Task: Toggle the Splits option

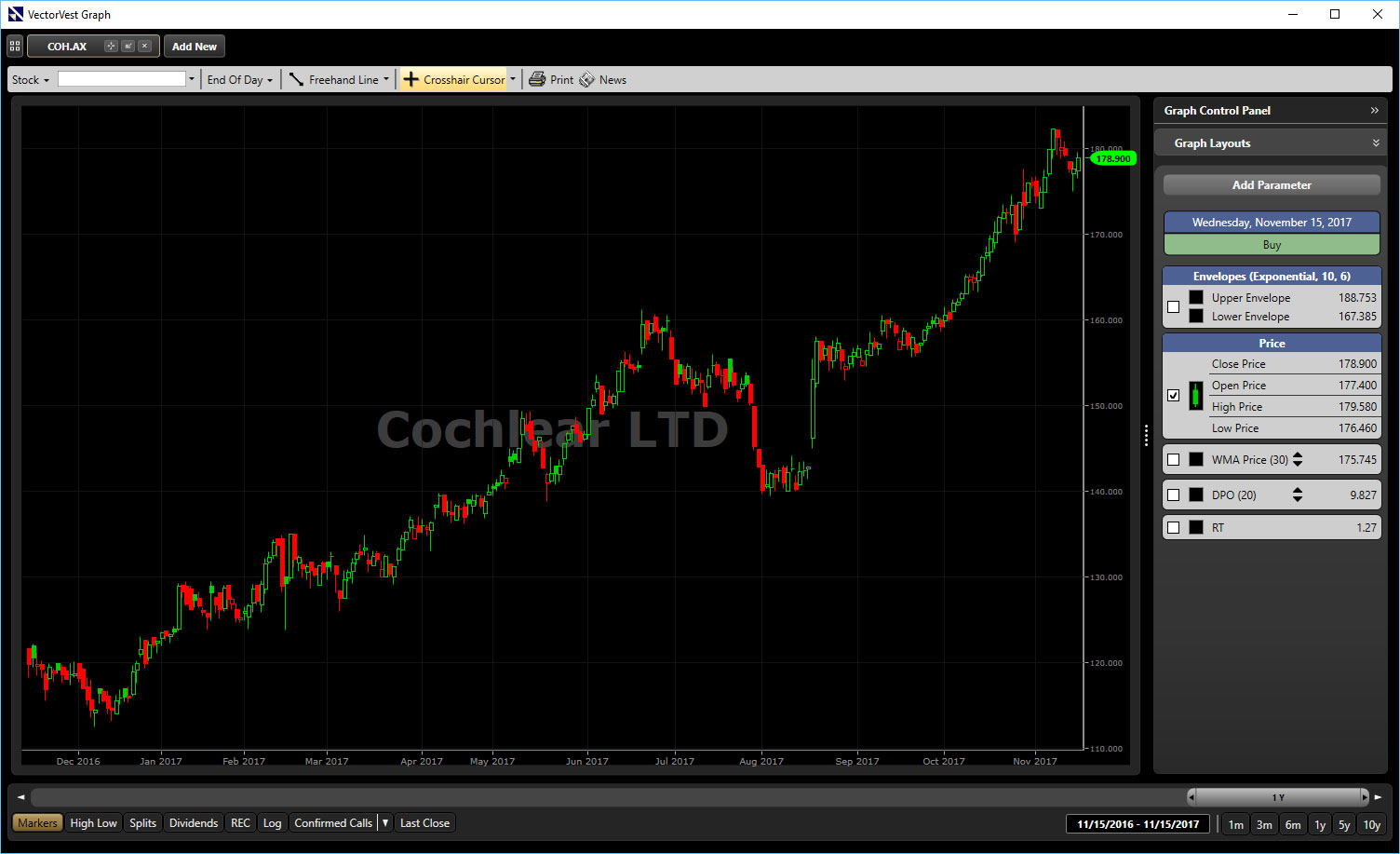Action: [x=142, y=823]
